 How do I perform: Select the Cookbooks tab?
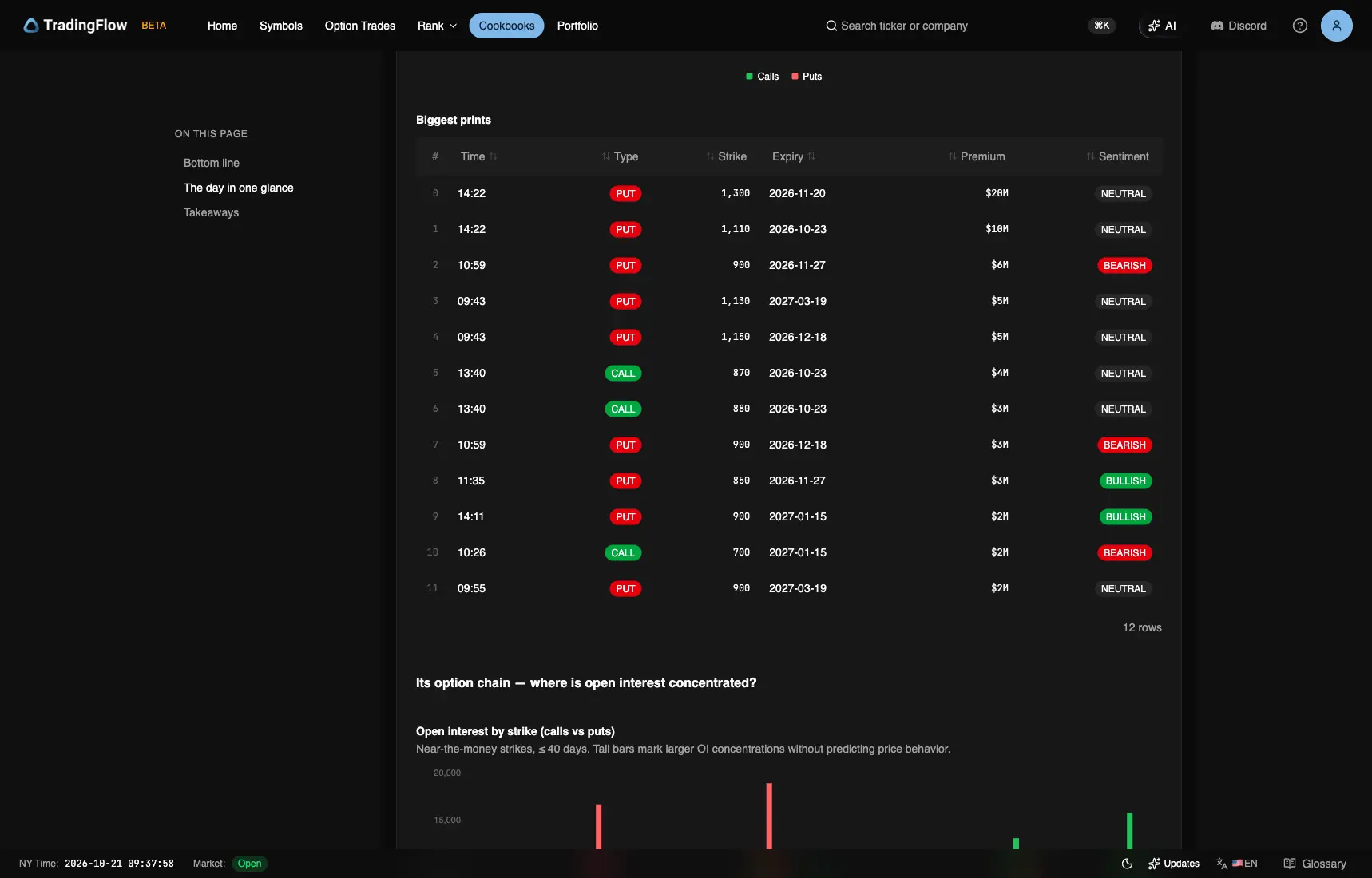[506, 26]
